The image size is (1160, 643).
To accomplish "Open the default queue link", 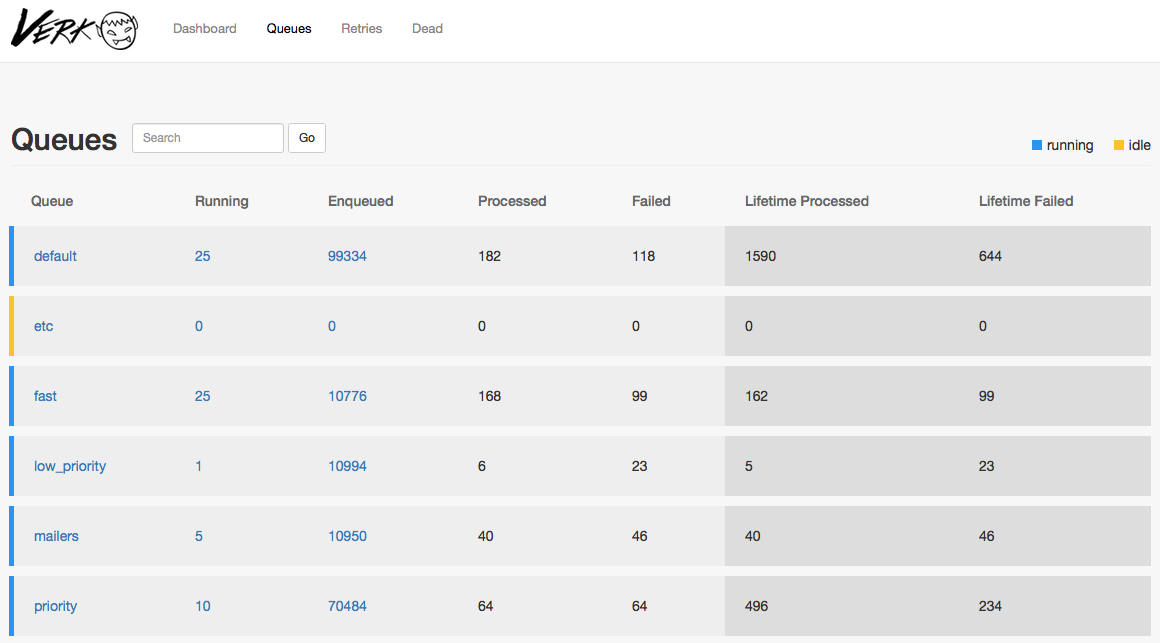I will [x=55, y=256].
